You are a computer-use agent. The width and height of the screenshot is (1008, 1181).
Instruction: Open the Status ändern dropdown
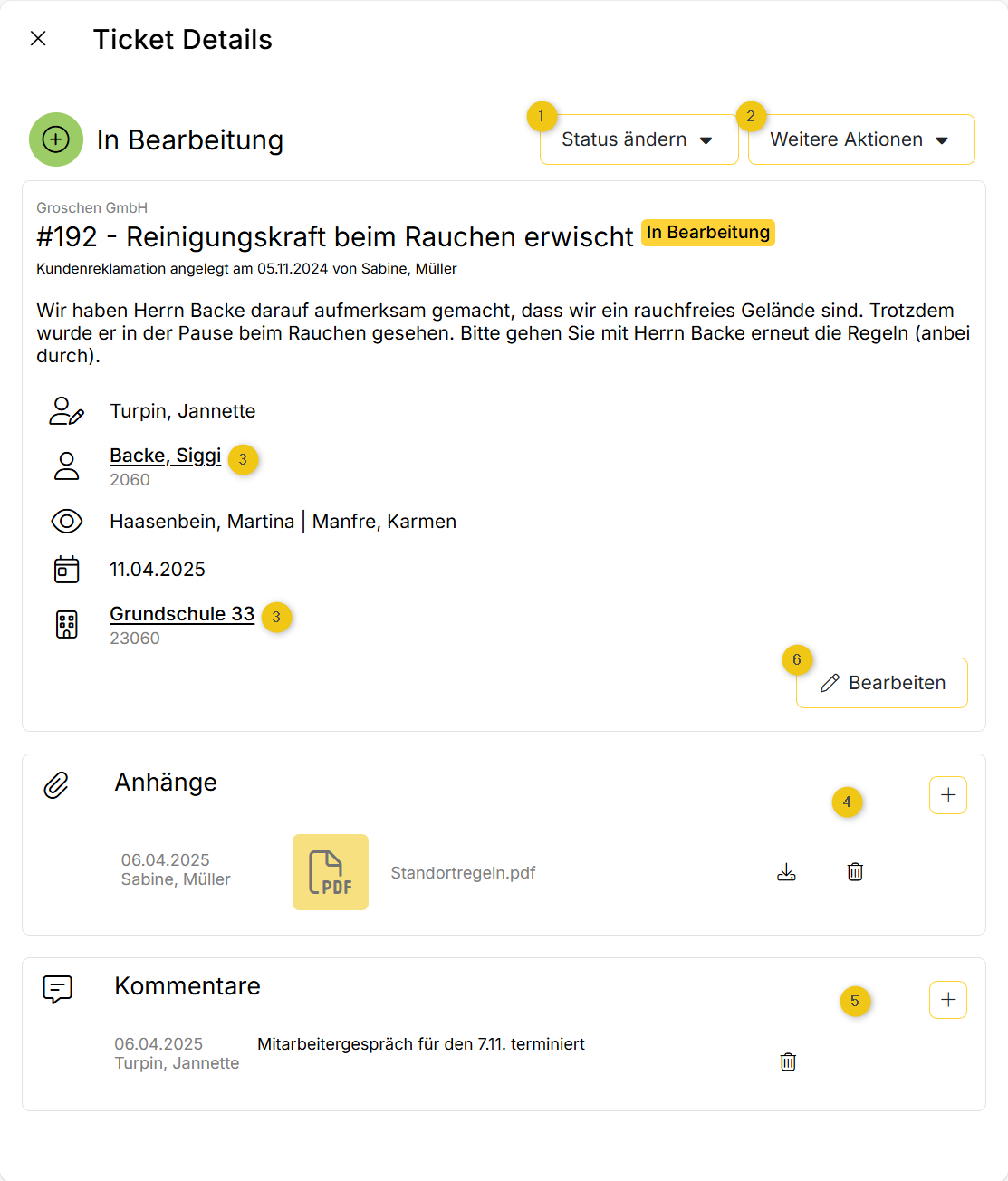[638, 139]
